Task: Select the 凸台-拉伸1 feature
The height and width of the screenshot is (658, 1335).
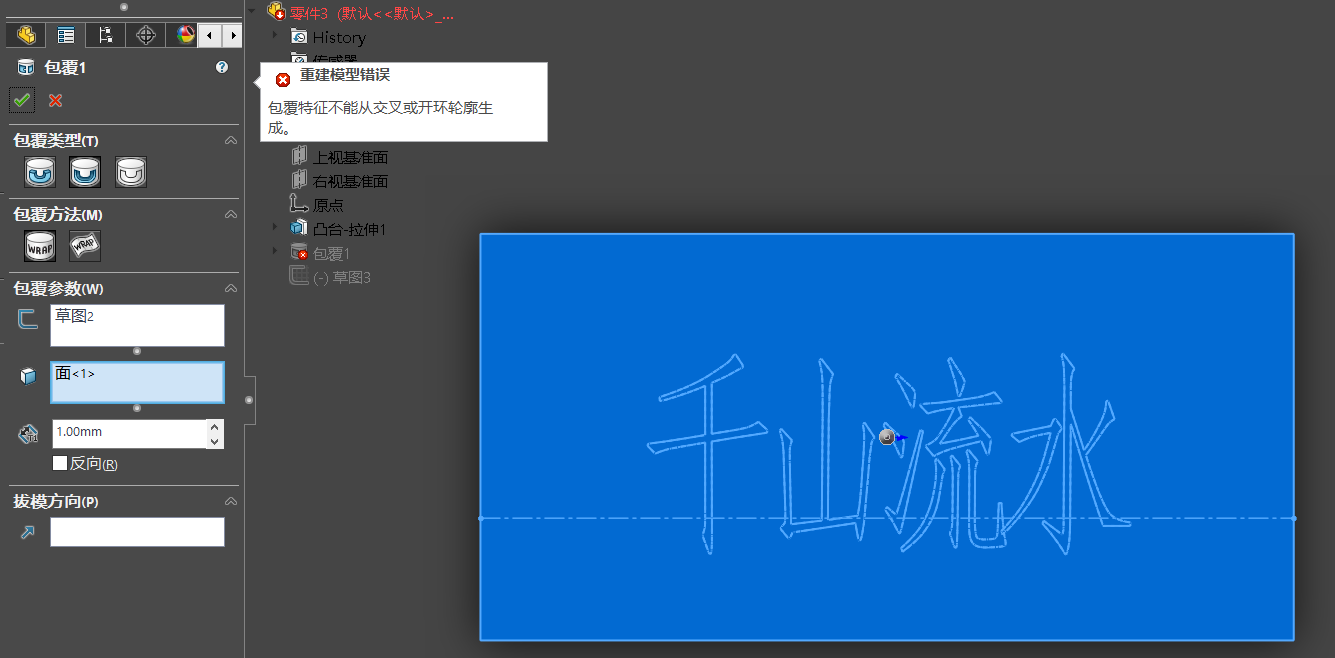Action: (349, 229)
